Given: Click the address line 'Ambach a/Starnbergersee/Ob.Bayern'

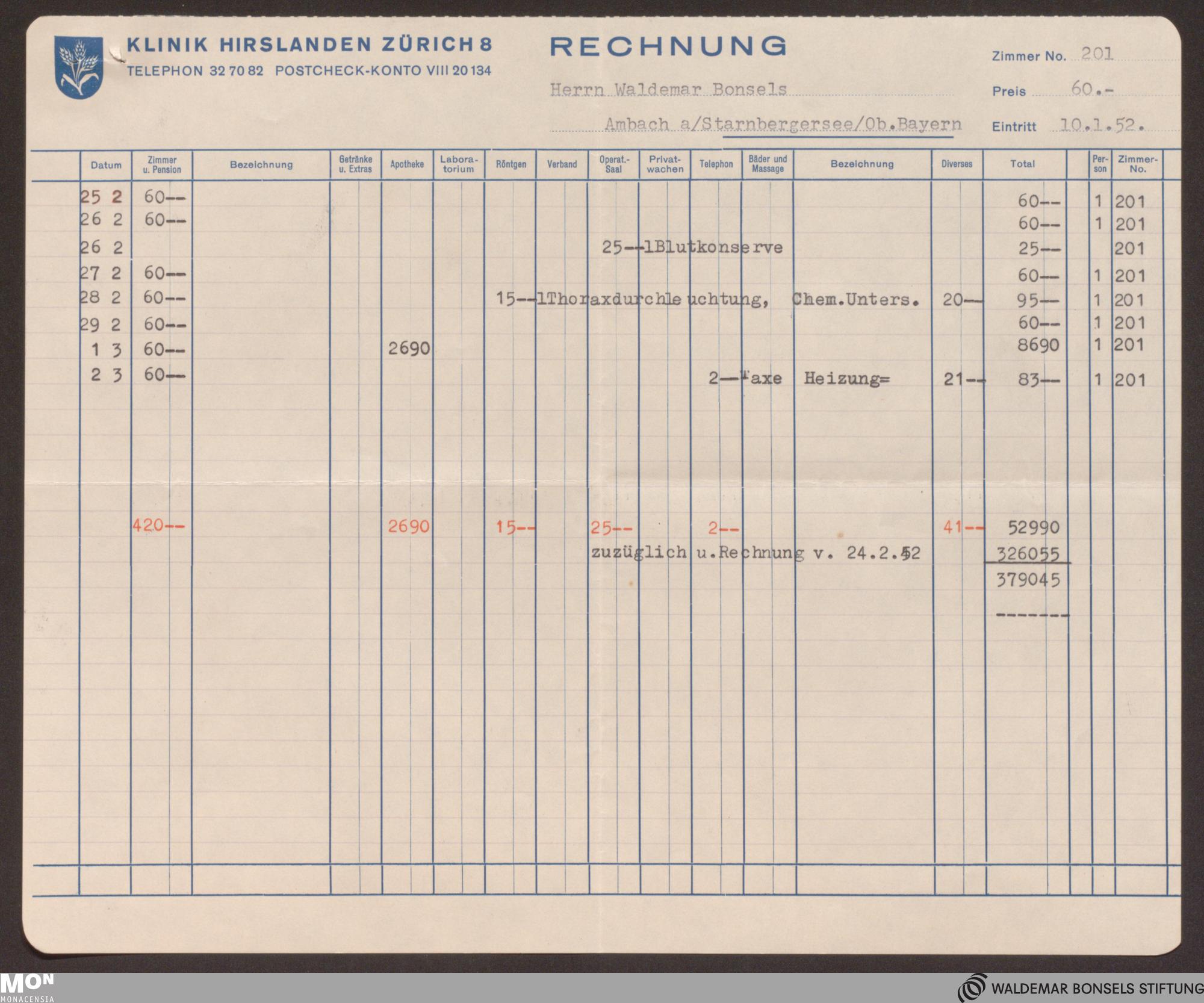Looking at the screenshot, I should pos(783,124).
